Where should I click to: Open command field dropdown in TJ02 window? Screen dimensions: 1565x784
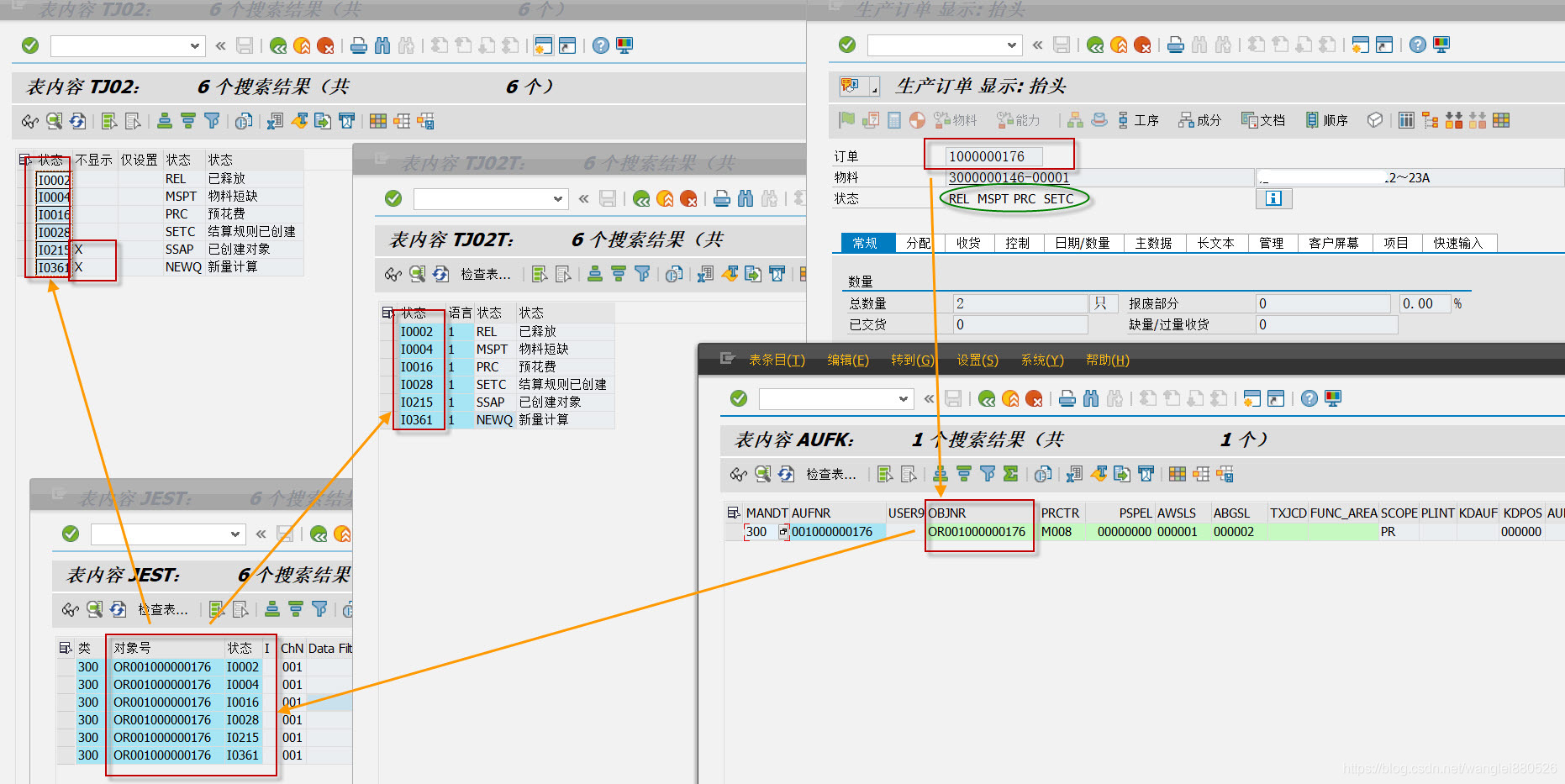[x=195, y=45]
